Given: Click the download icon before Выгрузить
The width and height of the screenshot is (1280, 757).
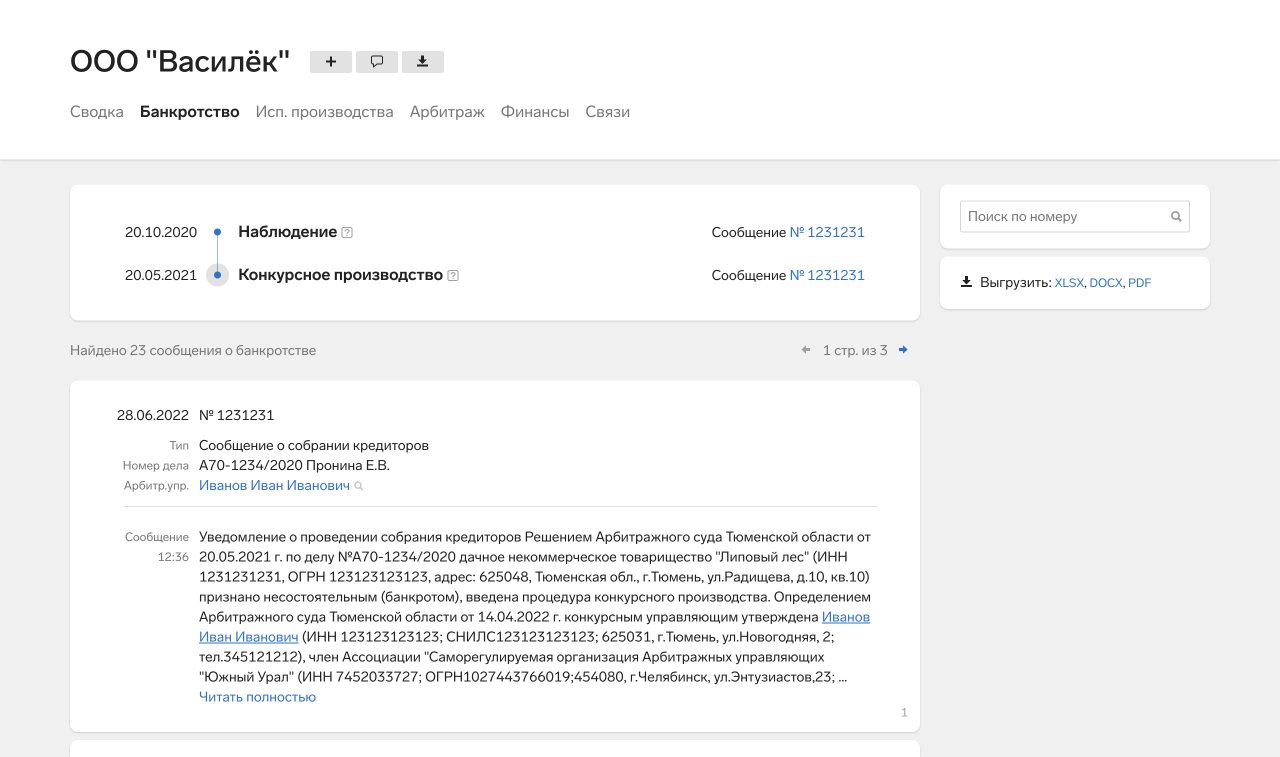Looking at the screenshot, I should click(x=966, y=282).
